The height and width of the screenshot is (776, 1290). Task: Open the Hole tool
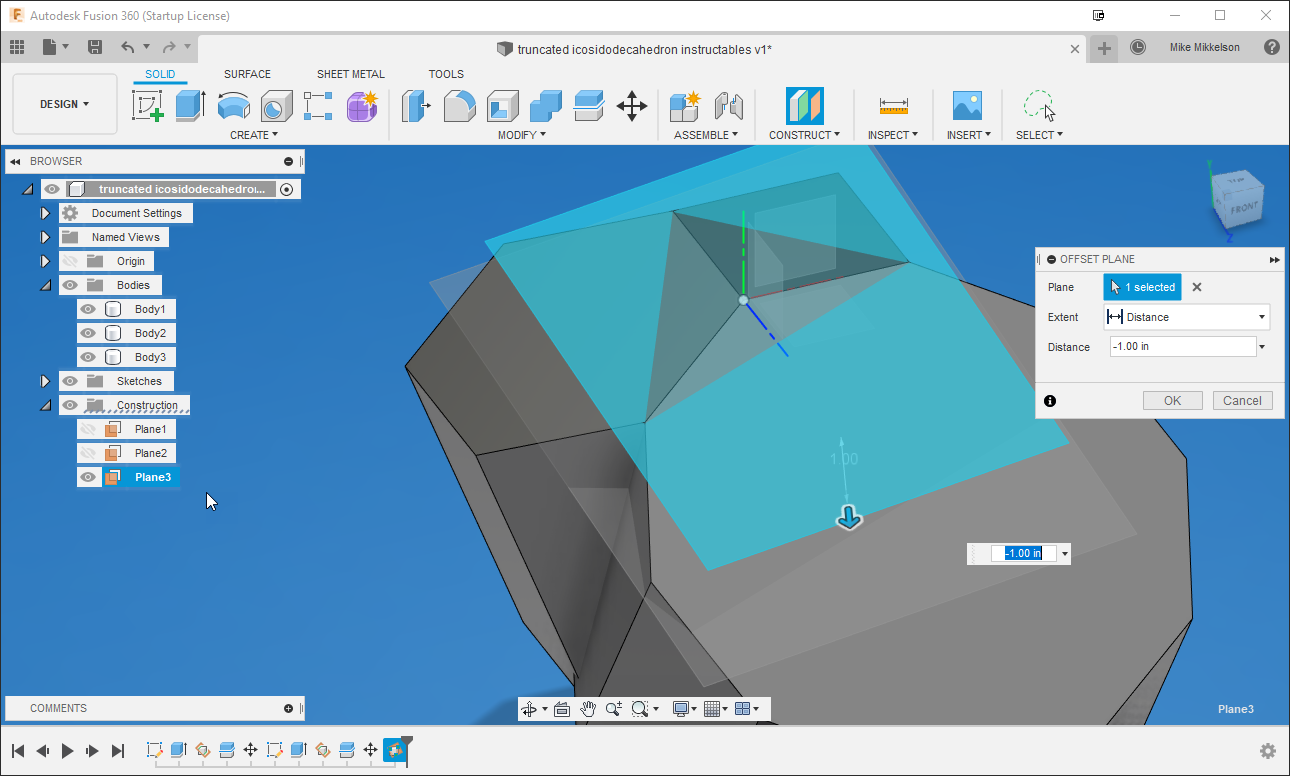click(276, 105)
